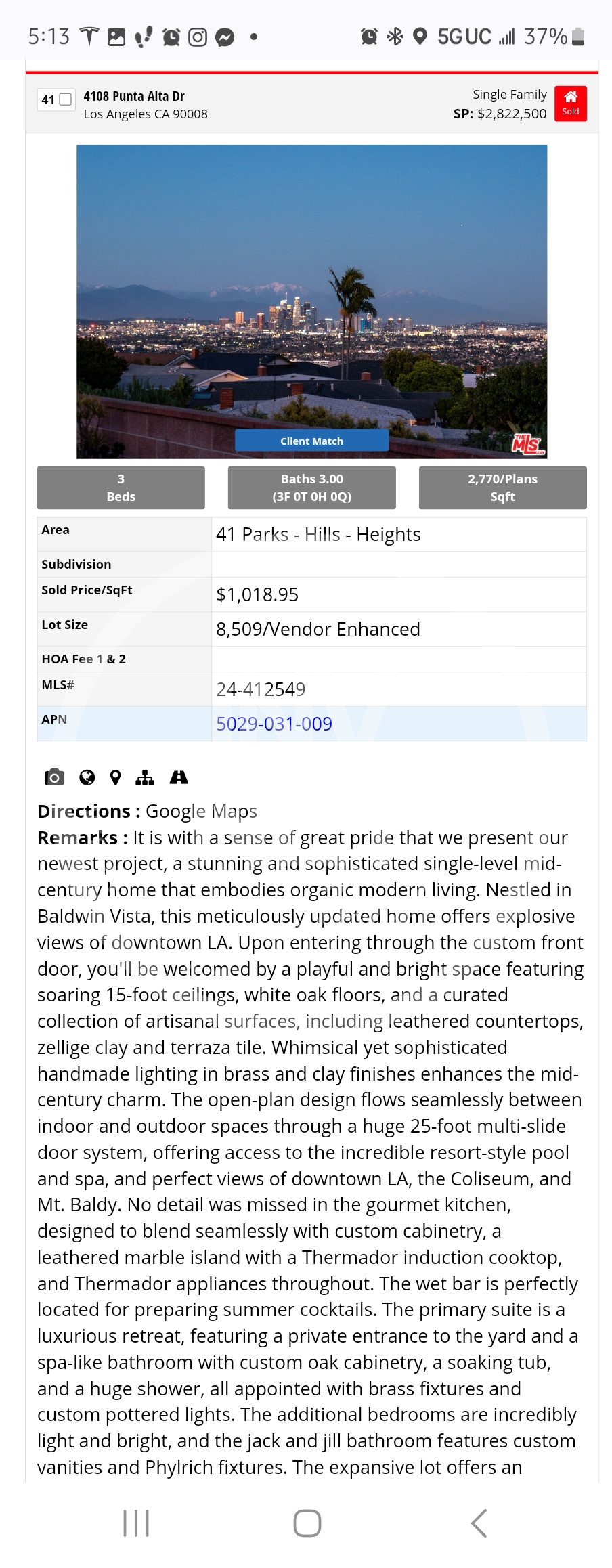Select the sitemap hierarchy icon

(x=145, y=777)
